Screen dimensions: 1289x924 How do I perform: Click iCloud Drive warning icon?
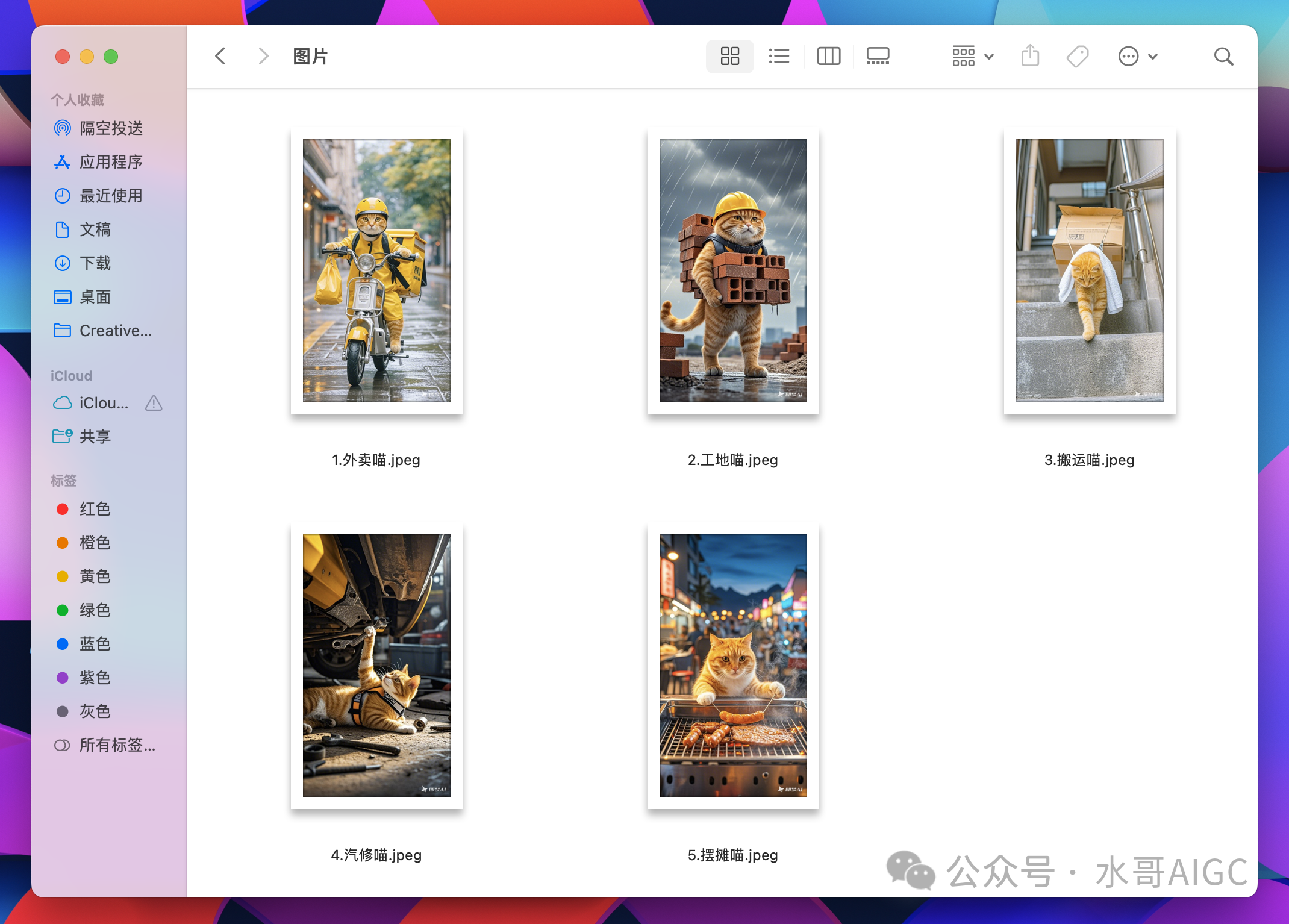(x=154, y=403)
